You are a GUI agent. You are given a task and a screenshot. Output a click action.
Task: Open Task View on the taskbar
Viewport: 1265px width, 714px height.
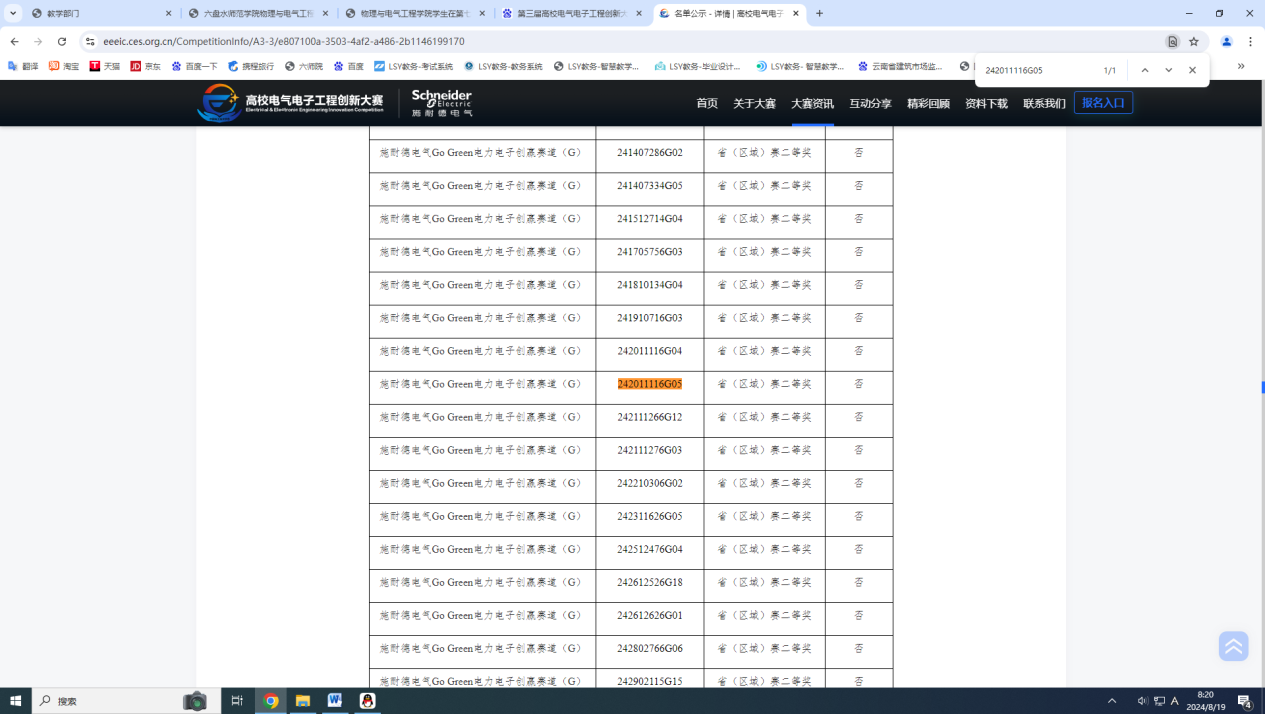[x=237, y=701]
